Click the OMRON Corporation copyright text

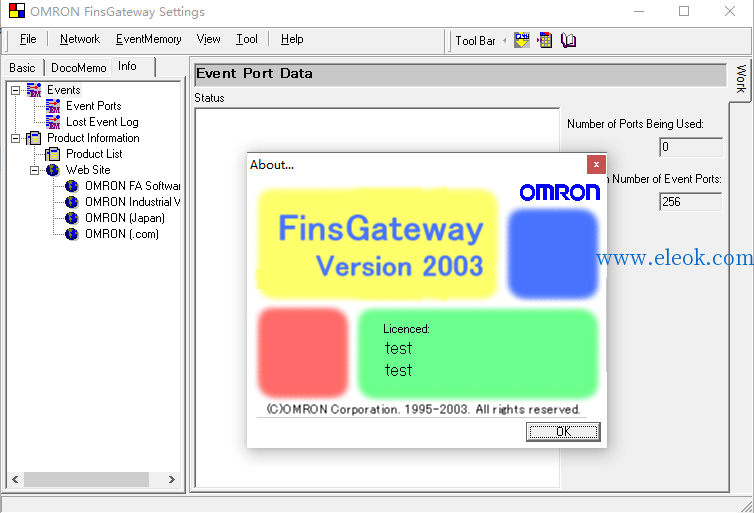coord(423,409)
